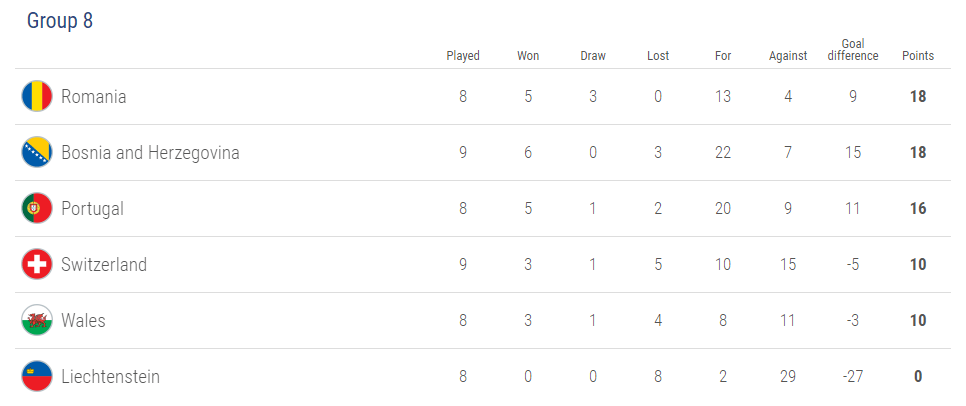Click the Wales flag icon

pos(37,321)
